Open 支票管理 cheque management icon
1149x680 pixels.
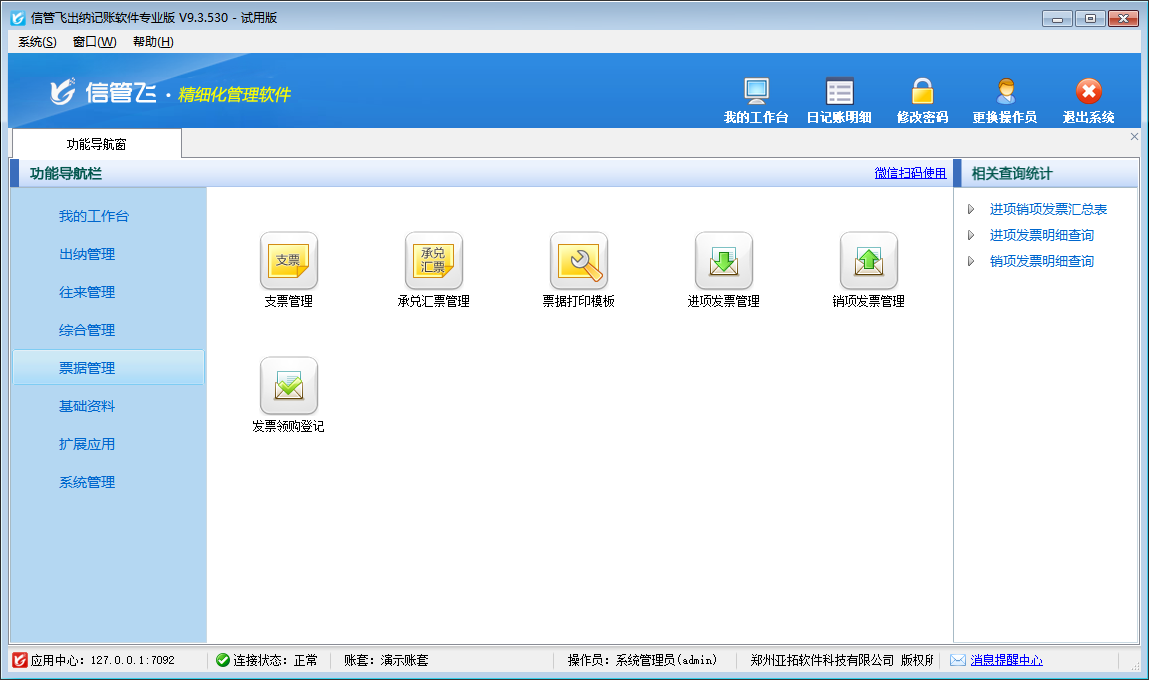coord(288,261)
